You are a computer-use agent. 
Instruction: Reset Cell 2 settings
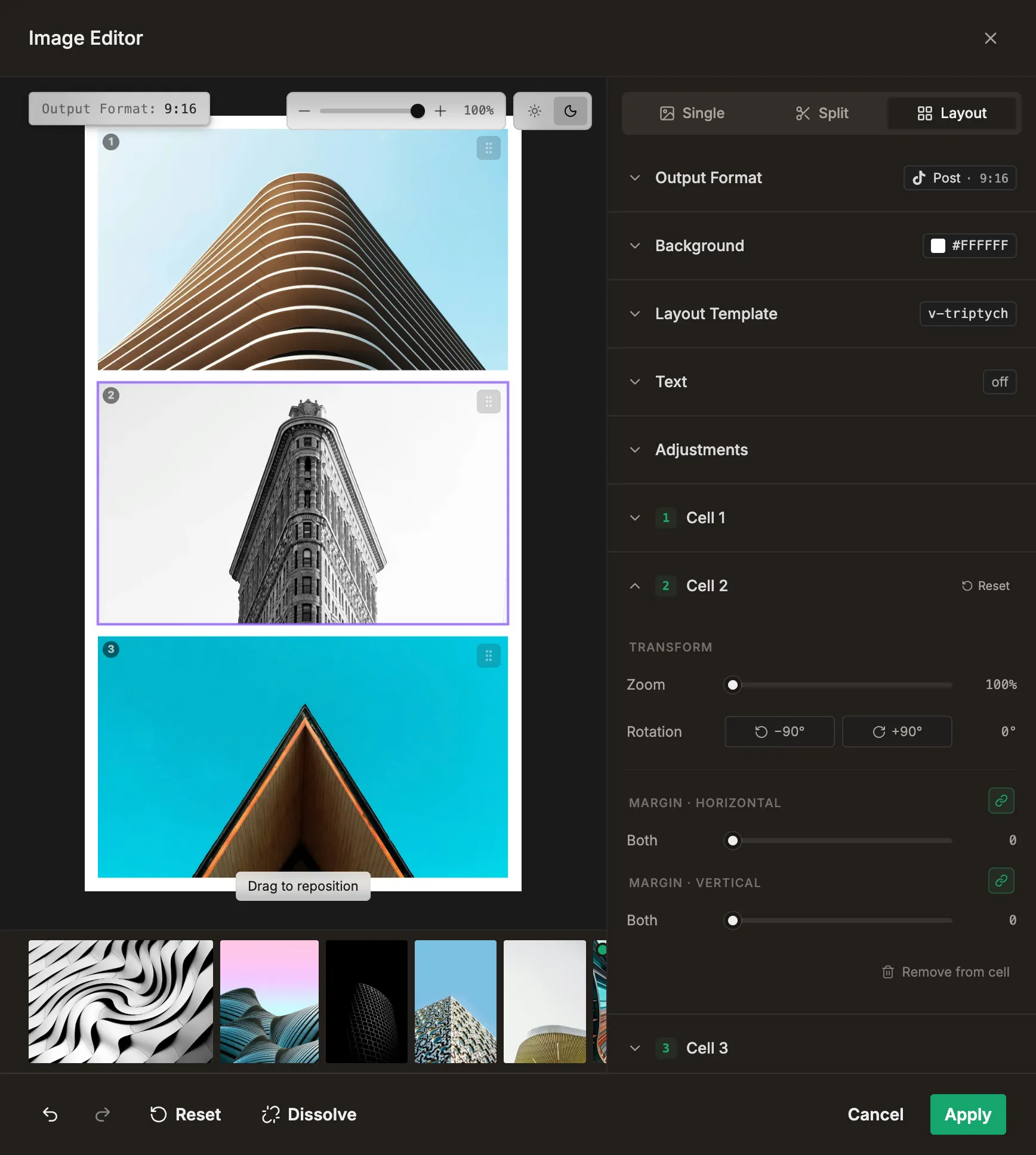click(x=986, y=586)
